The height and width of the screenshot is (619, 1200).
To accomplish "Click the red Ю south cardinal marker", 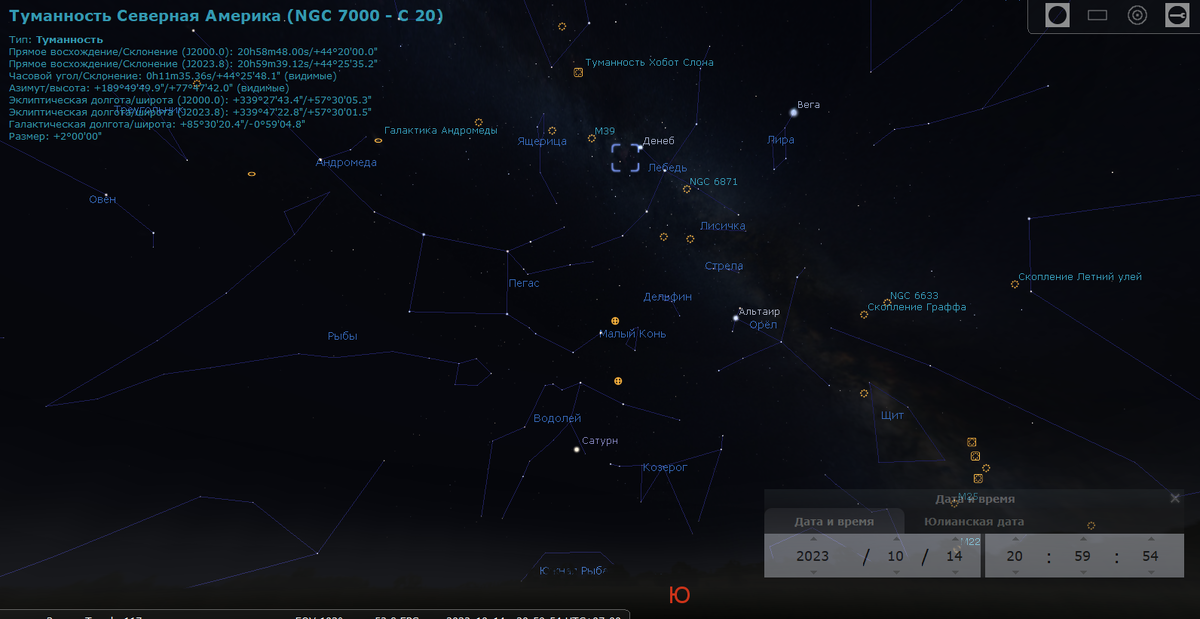I will coord(679,595).
